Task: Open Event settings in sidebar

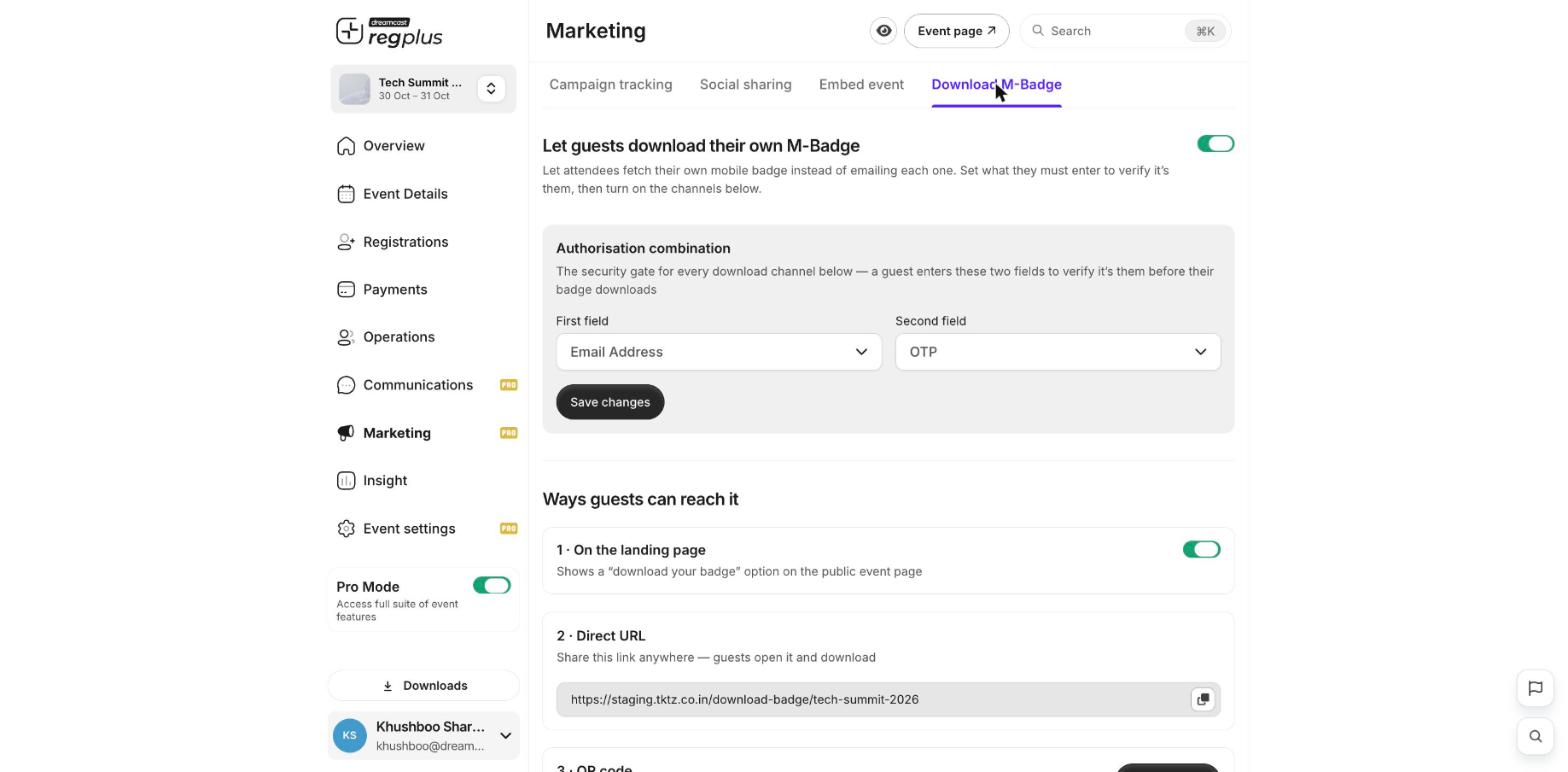Action: (x=409, y=529)
